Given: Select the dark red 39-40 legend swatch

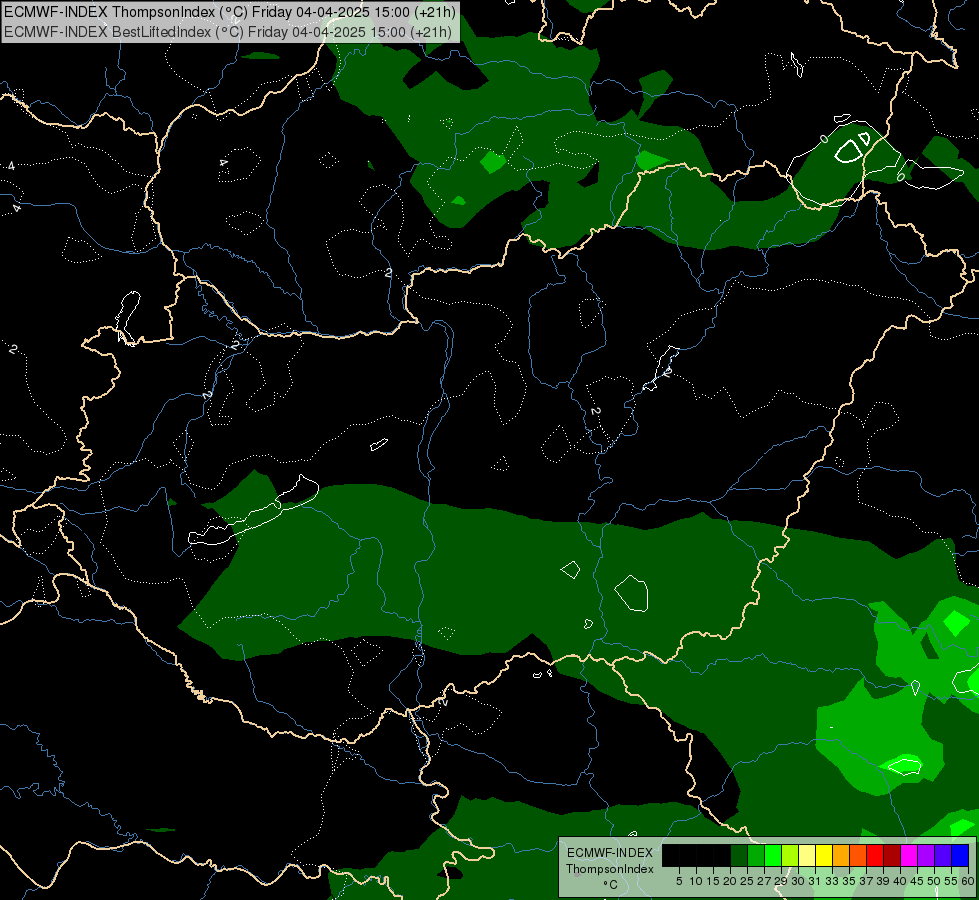Looking at the screenshot, I should 892,855.
